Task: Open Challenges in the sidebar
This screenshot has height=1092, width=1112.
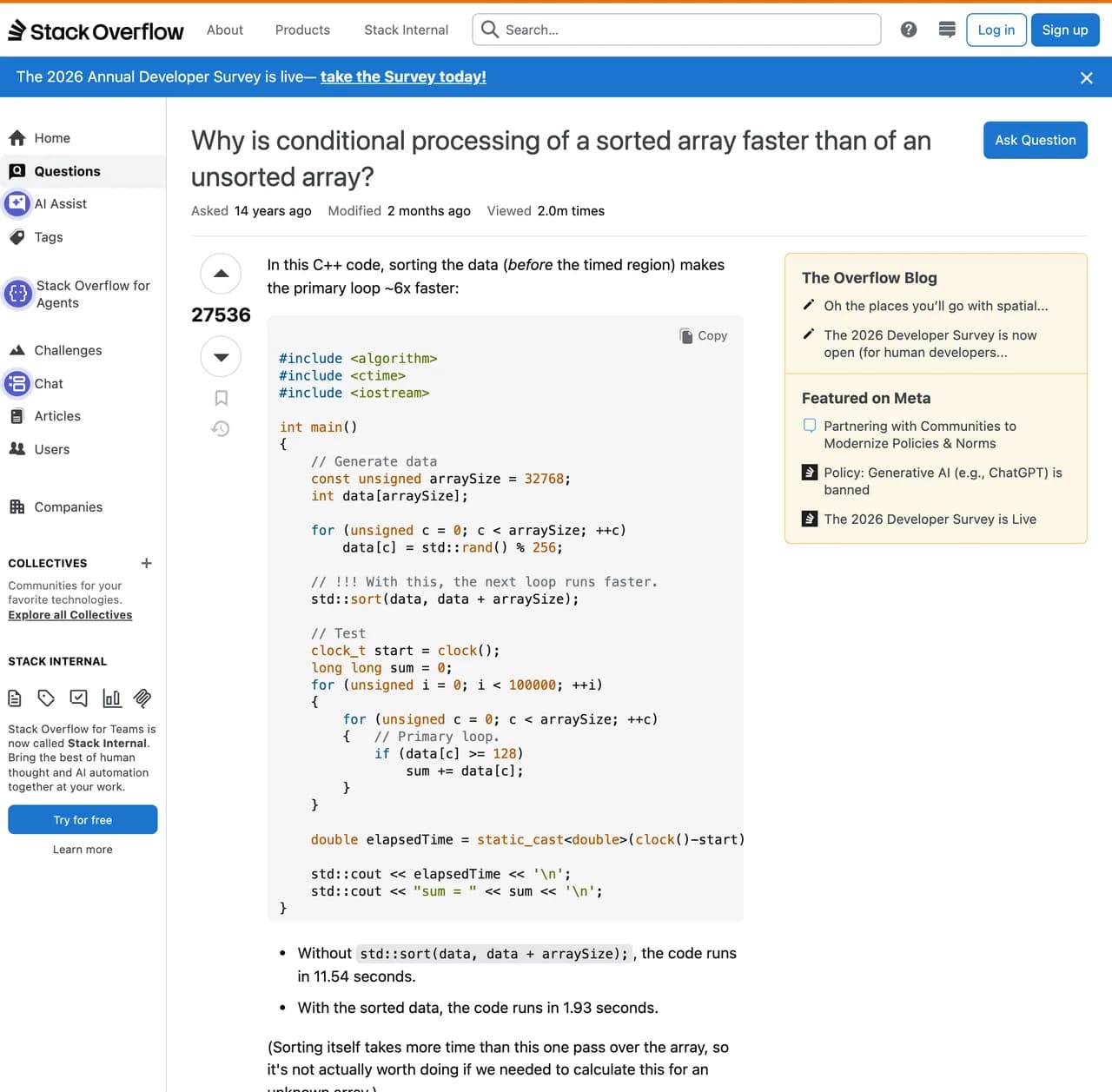Action: click(83, 350)
